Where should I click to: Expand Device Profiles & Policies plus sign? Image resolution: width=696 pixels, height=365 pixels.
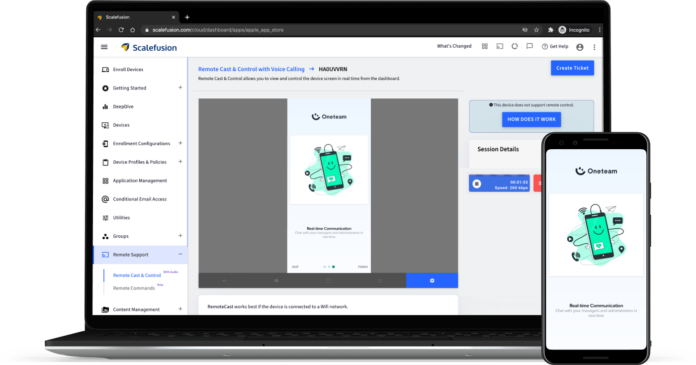pyautogui.click(x=180, y=162)
